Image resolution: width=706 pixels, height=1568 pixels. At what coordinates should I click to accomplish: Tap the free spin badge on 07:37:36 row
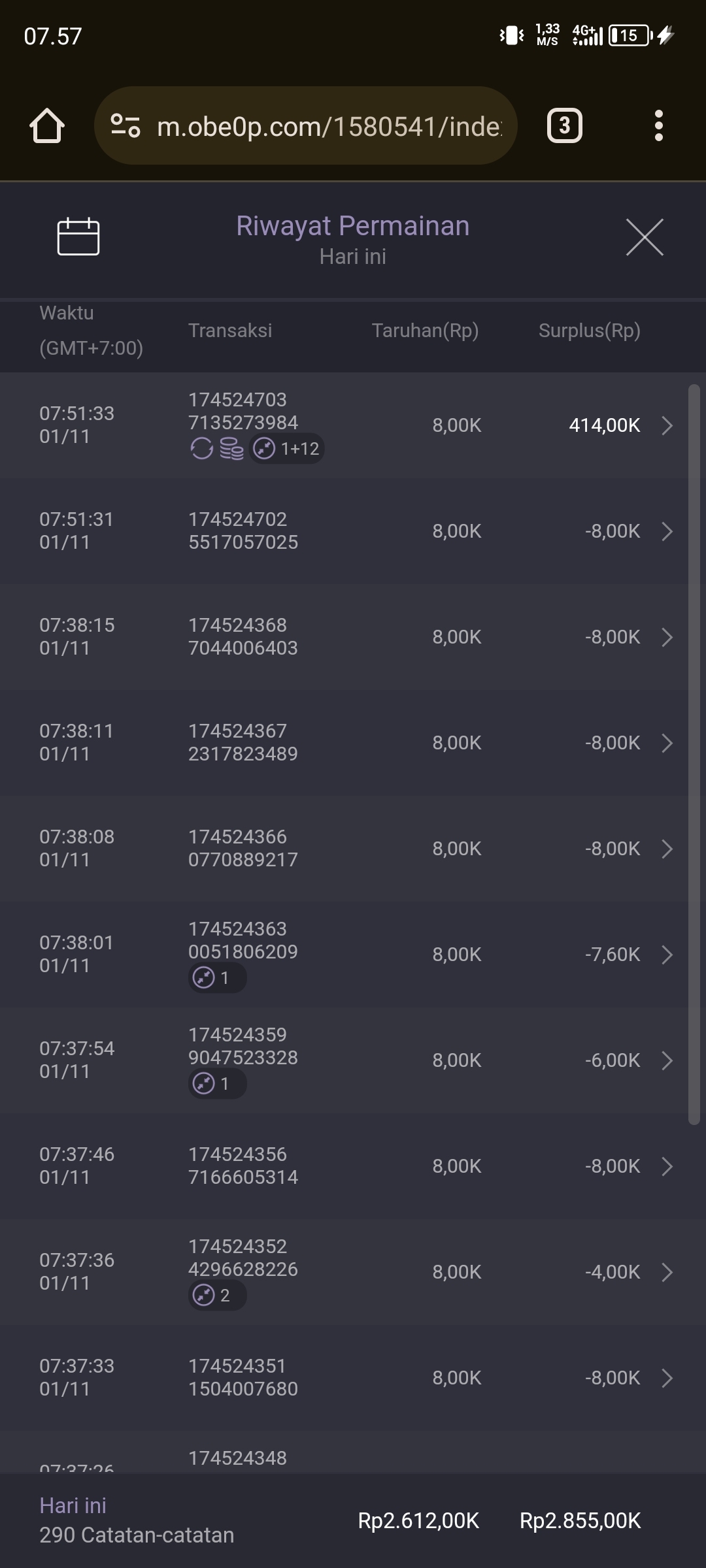point(217,1296)
